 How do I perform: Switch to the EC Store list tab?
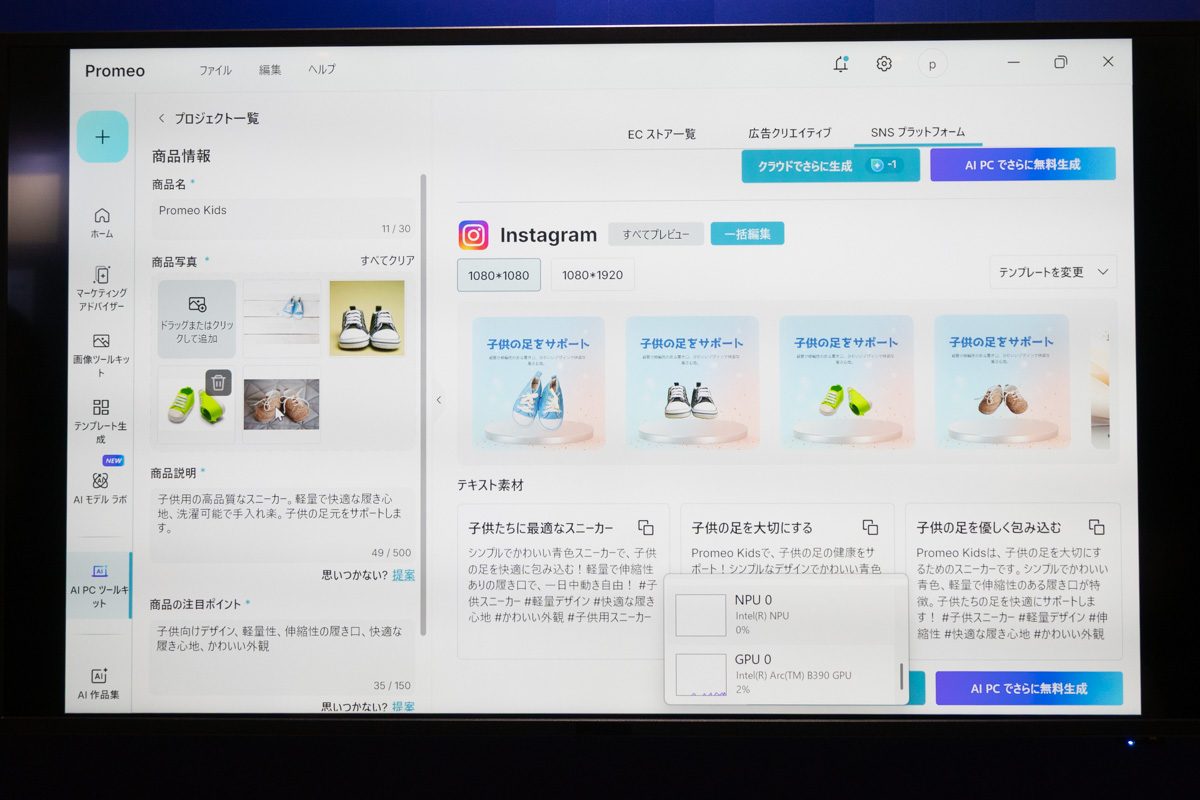[661, 134]
